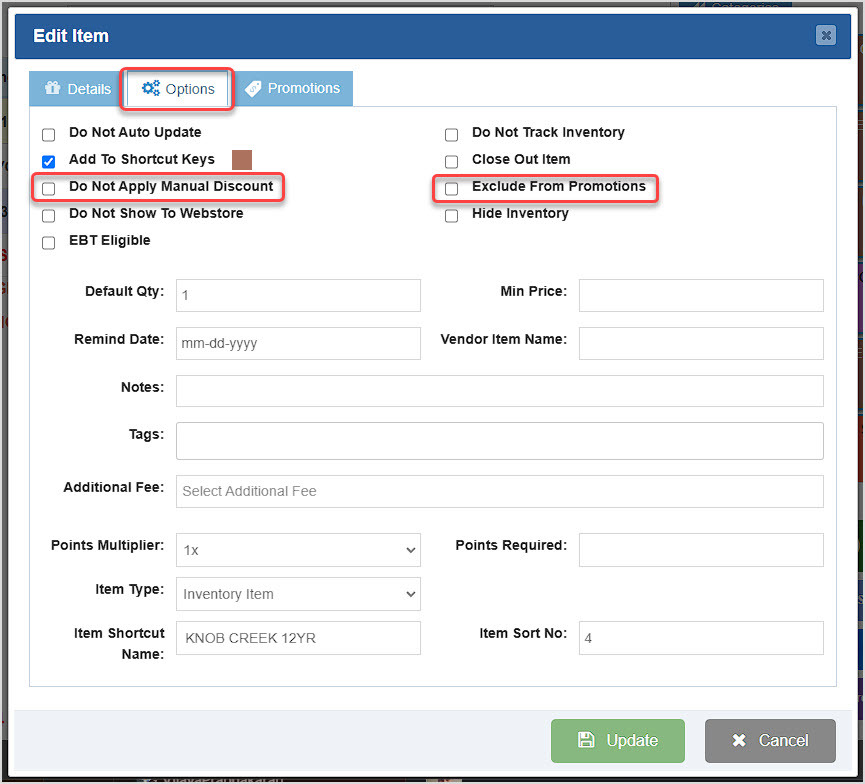Enable Do Not Auto Update
The image size is (865, 784).
tap(48, 133)
